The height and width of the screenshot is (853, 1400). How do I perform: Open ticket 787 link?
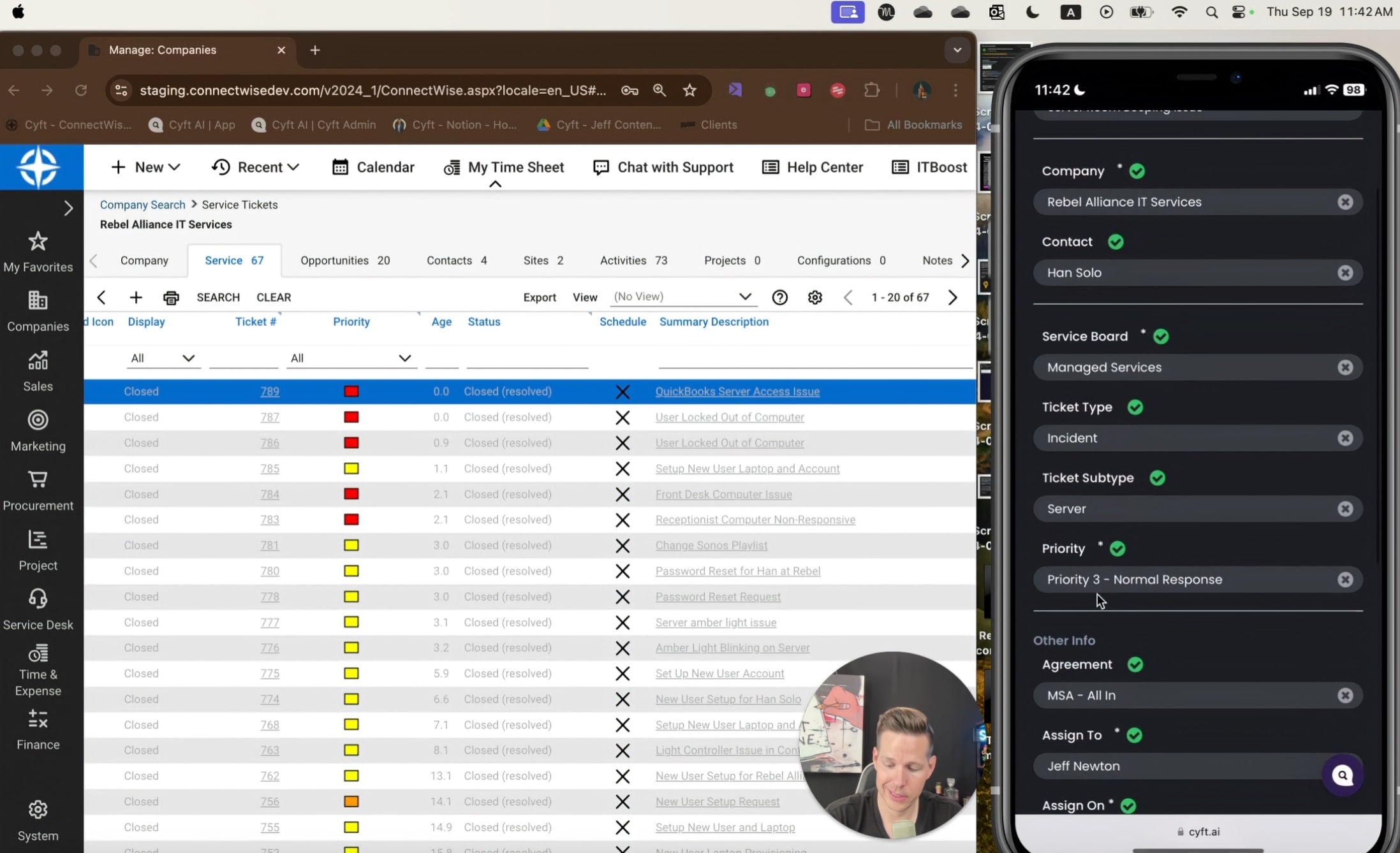269,417
